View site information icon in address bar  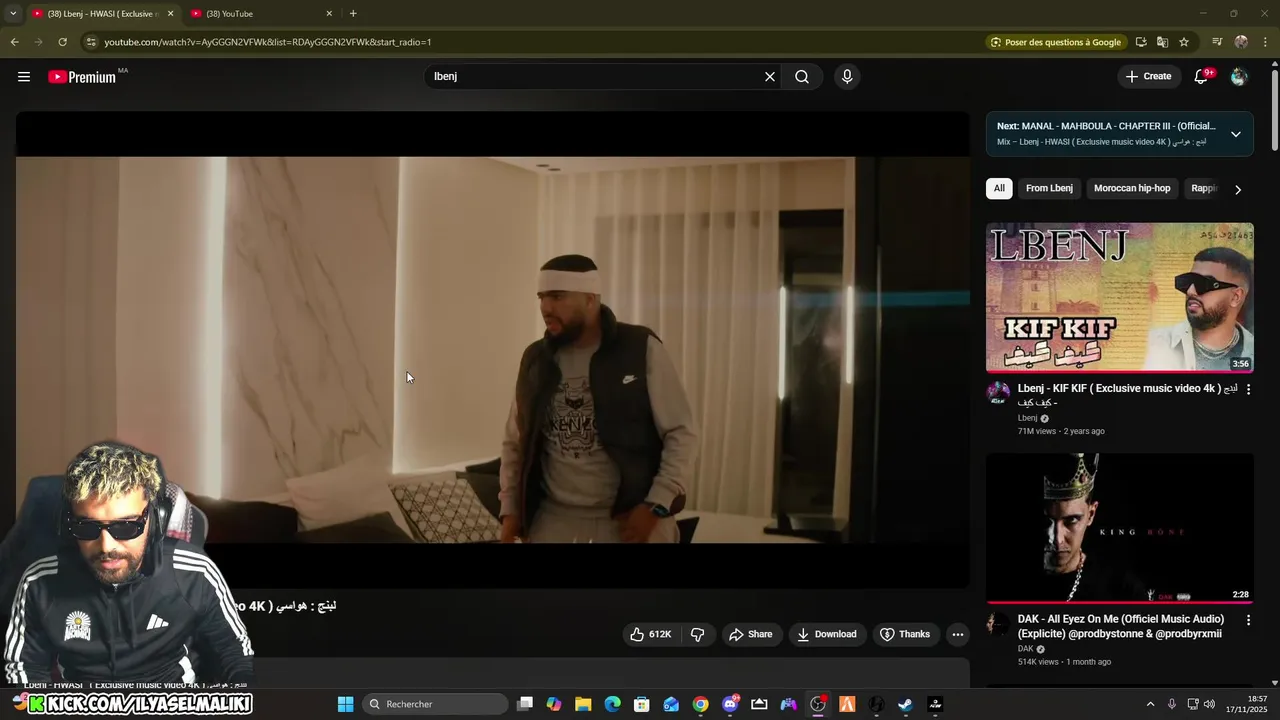point(91,42)
